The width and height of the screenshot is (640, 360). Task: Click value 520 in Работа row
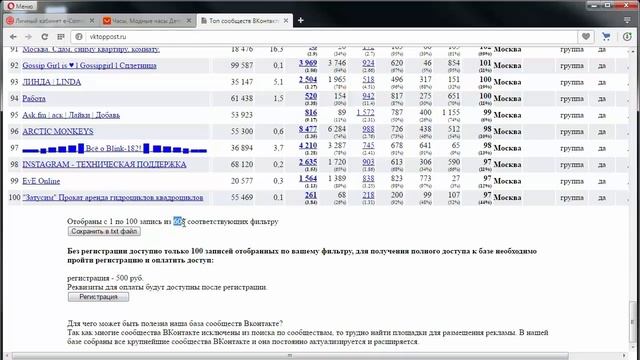(311, 96)
